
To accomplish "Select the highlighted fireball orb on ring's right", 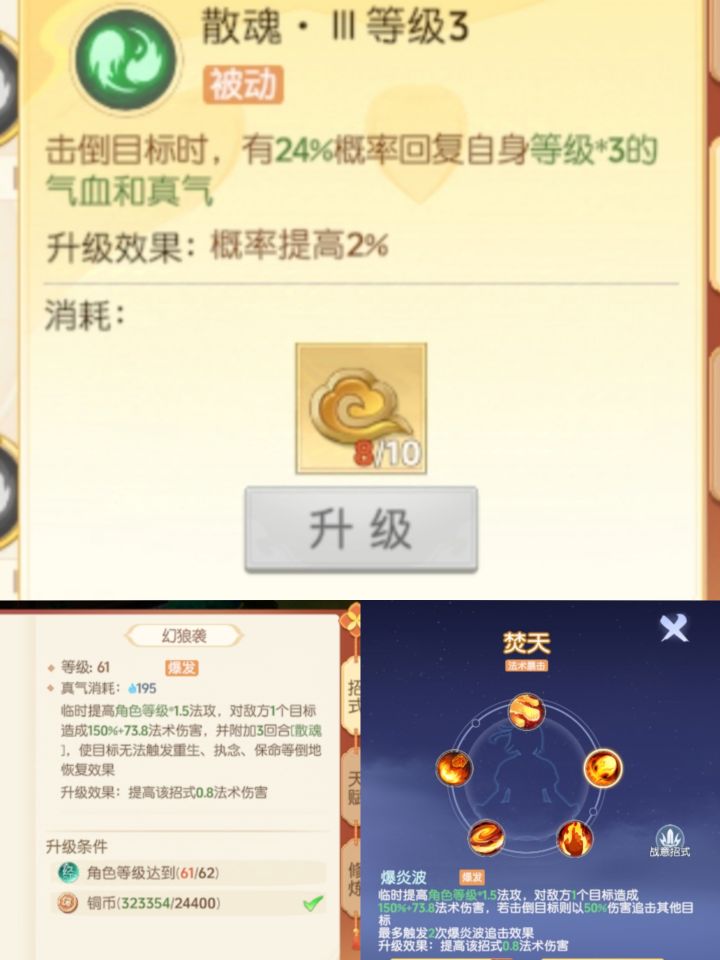I will tap(603, 768).
